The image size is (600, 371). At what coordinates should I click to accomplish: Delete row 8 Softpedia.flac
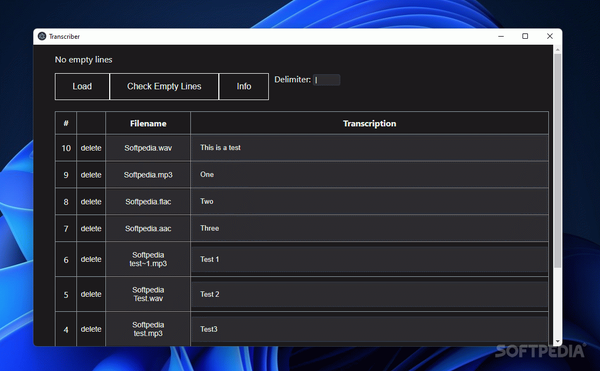pos(91,202)
